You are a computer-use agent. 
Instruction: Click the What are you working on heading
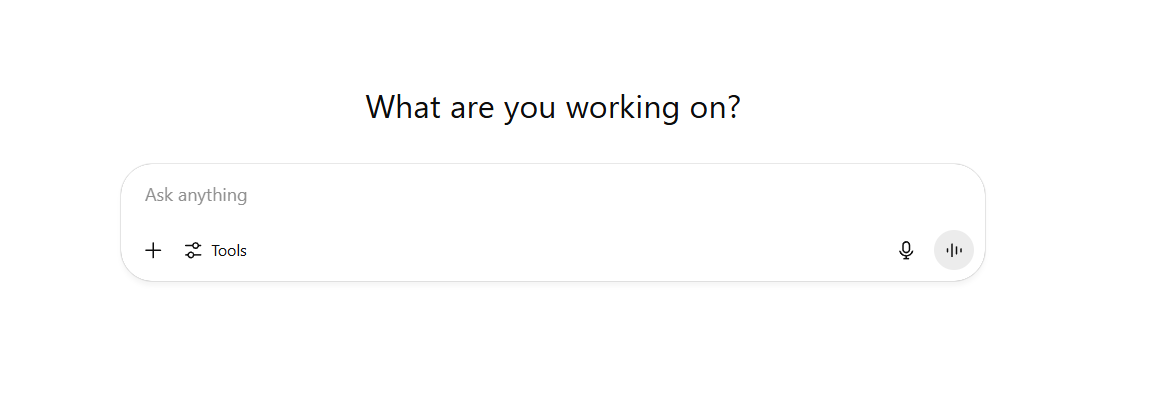pyautogui.click(x=553, y=108)
